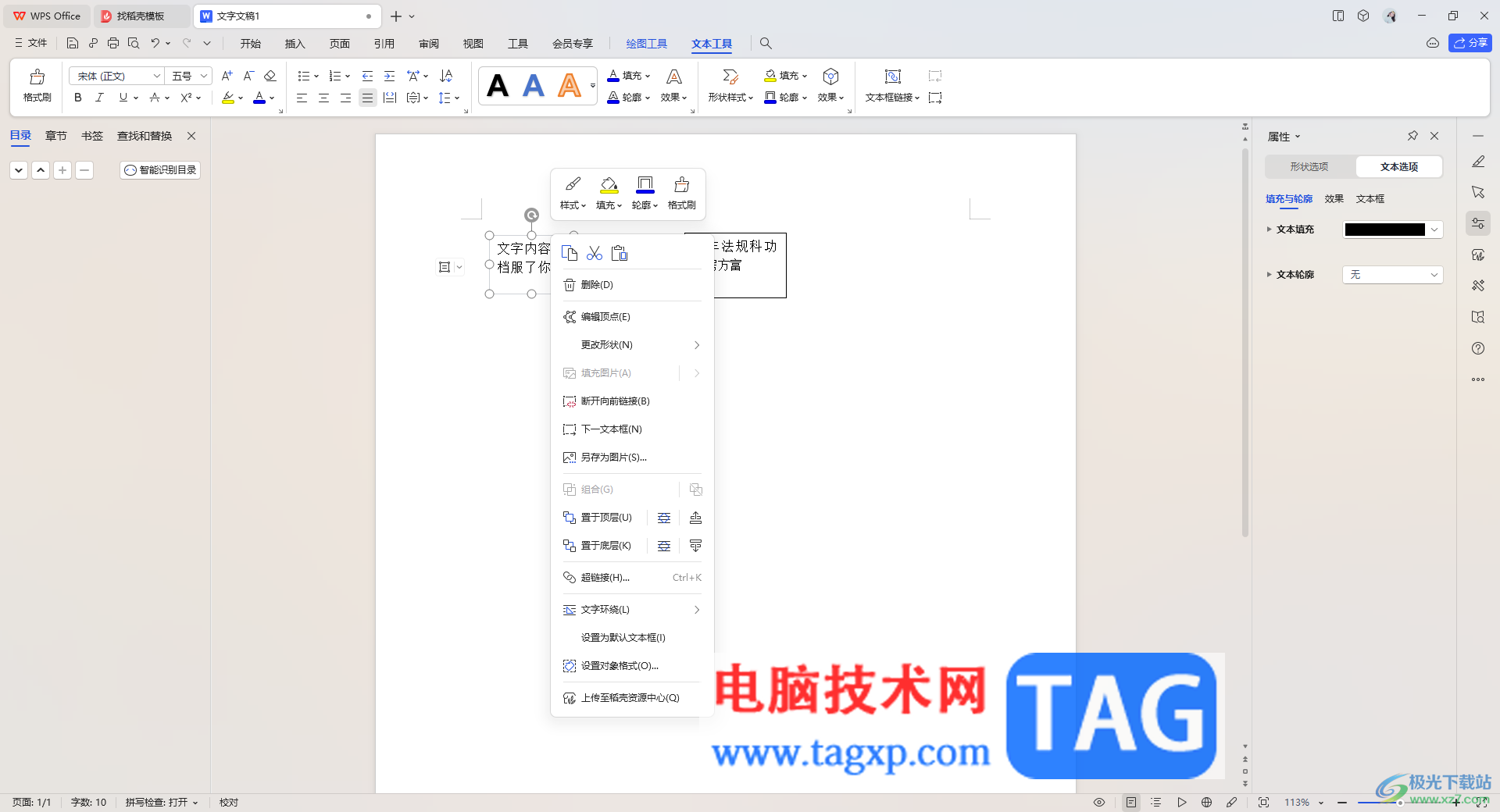
Task: Click the 分享 share button
Action: point(1470,43)
